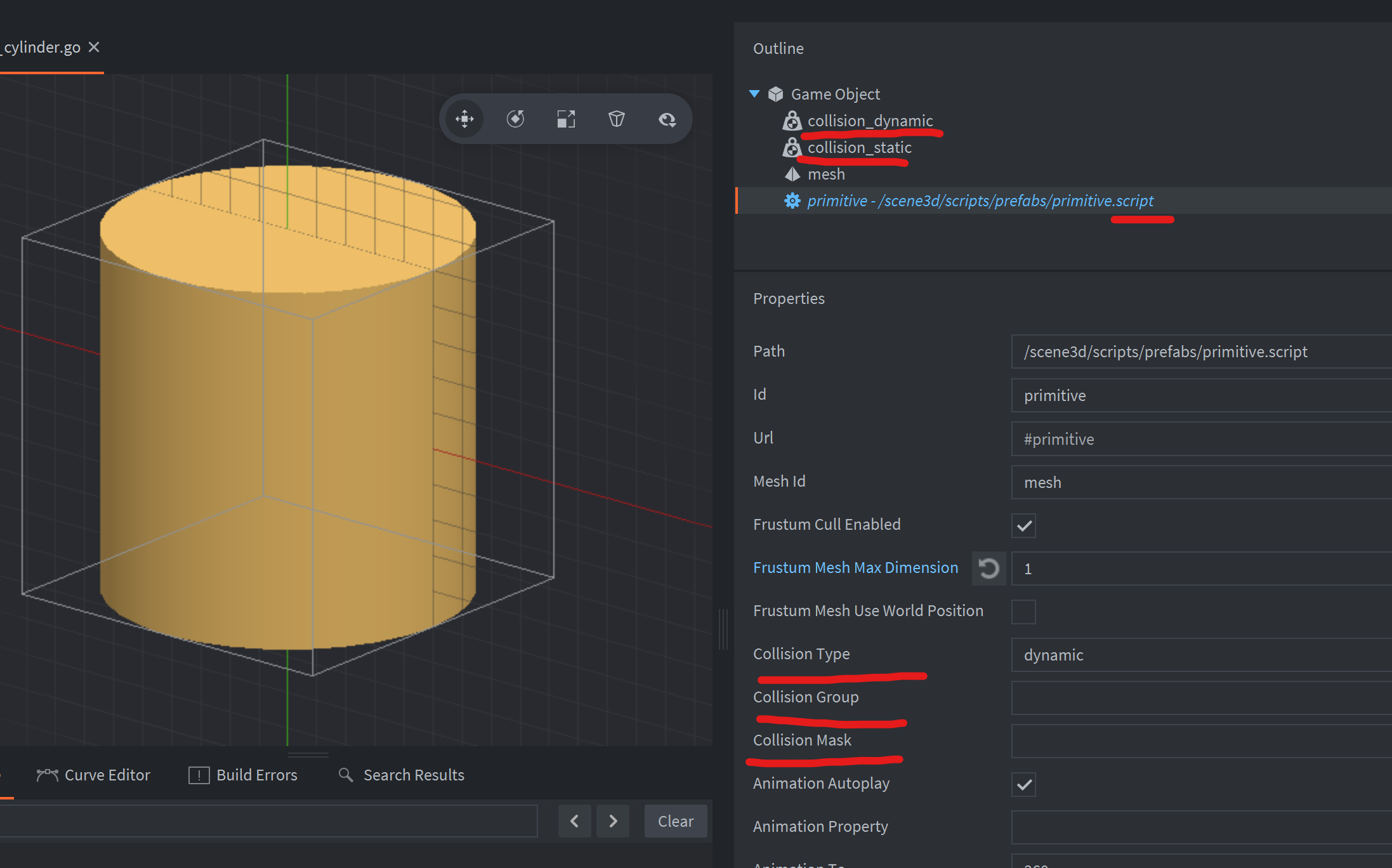Enable Frustum Mesh Use World Position
The height and width of the screenshot is (868, 1392).
pos(1023,612)
